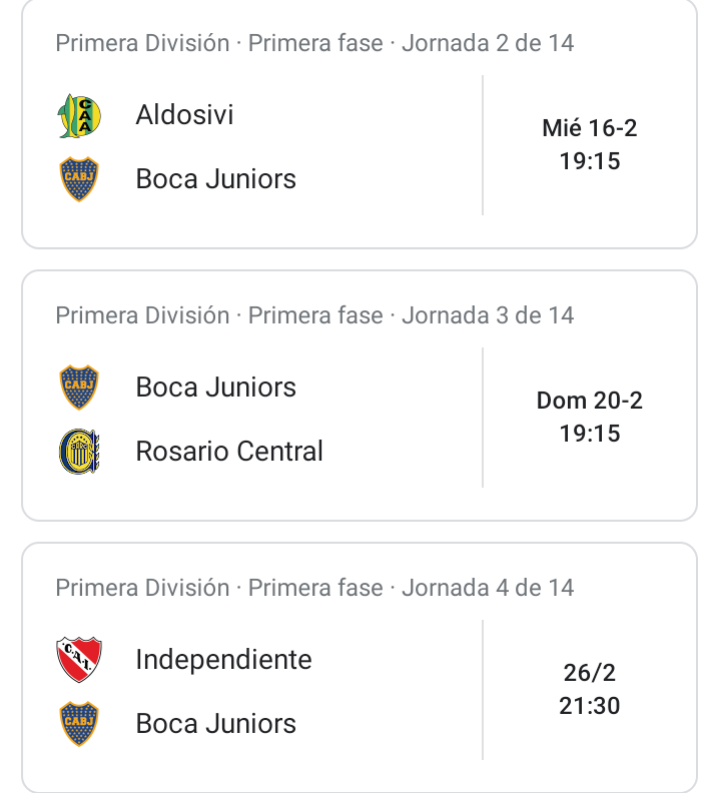Image resolution: width=719 pixels, height=793 pixels.
Task: Open Boca Juniors name above Rosario Central
Action: coord(216,387)
